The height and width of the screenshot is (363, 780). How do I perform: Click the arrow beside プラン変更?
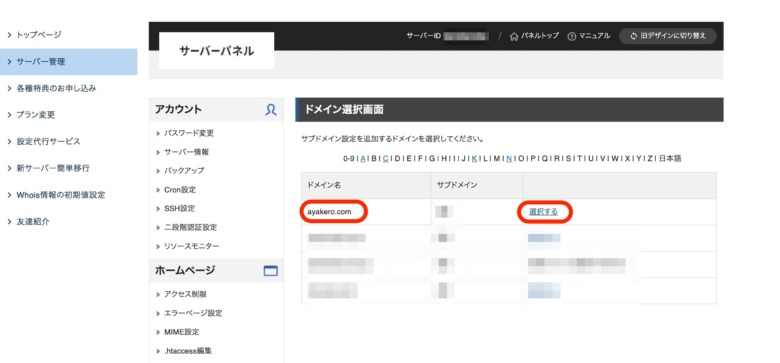9,115
